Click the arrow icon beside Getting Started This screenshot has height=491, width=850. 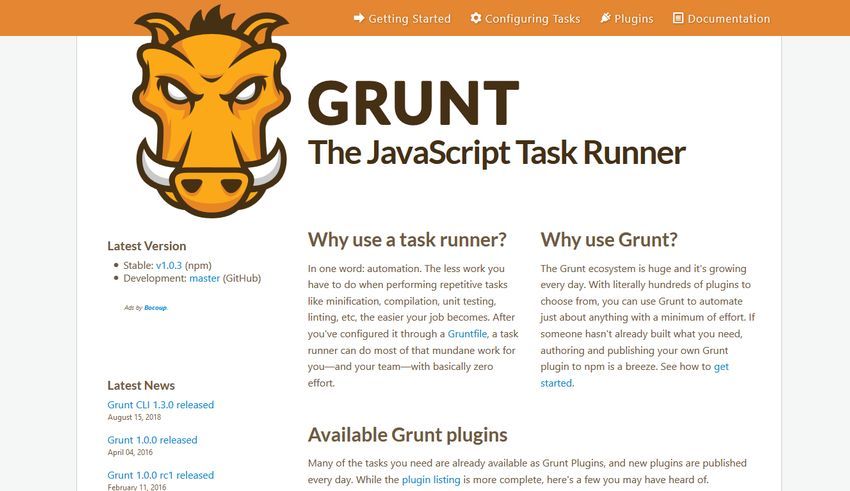359,18
